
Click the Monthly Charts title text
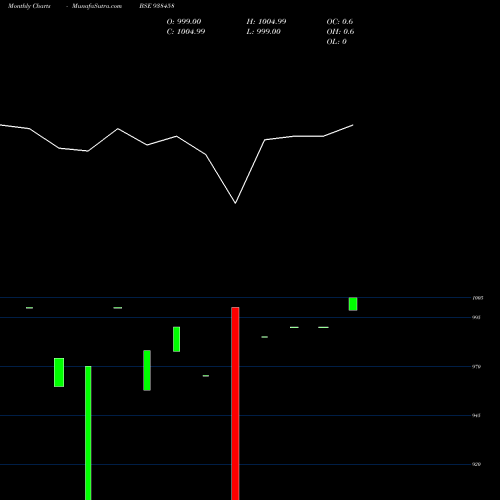click(x=29, y=6)
